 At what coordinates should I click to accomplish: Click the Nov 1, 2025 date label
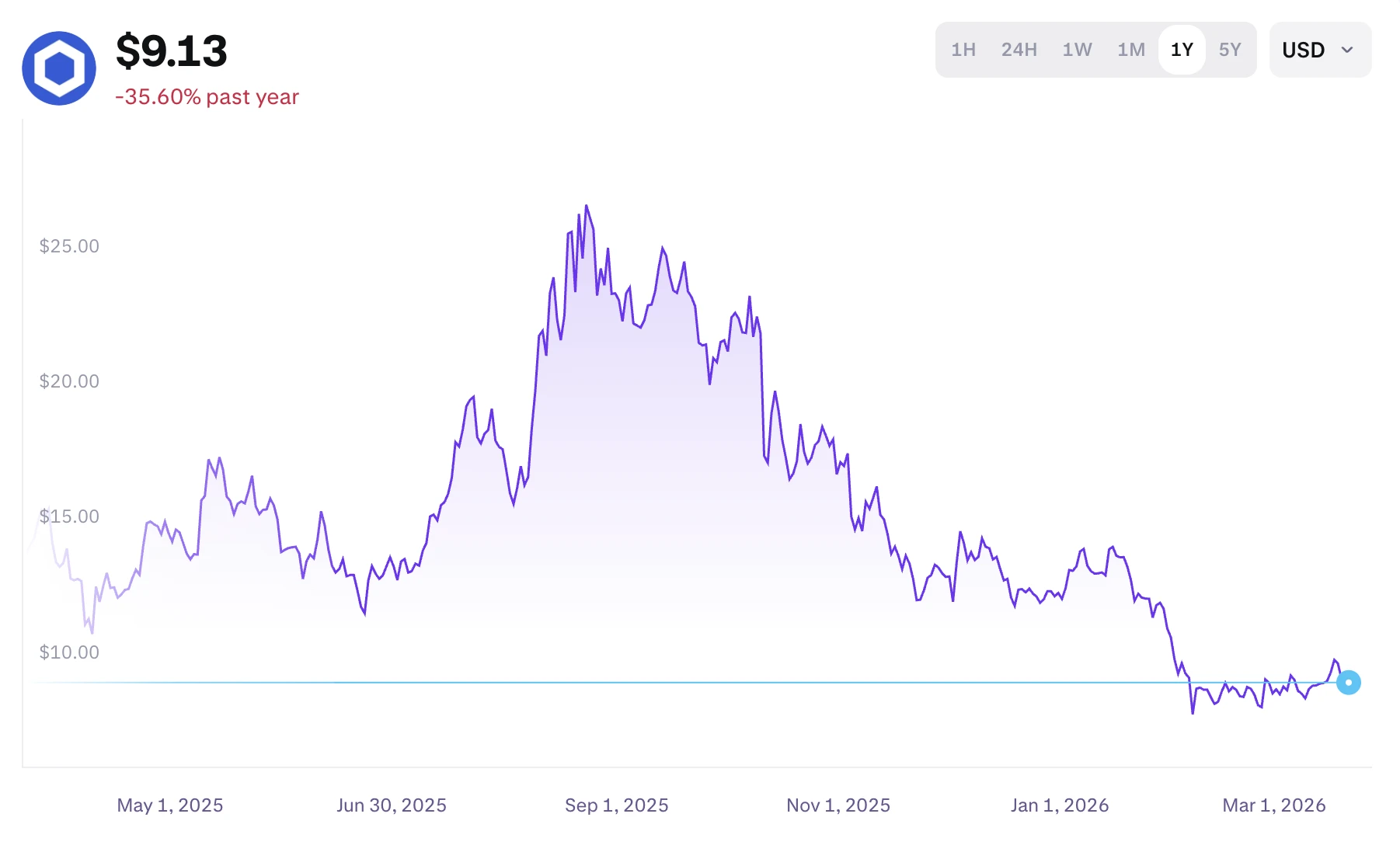(838, 805)
